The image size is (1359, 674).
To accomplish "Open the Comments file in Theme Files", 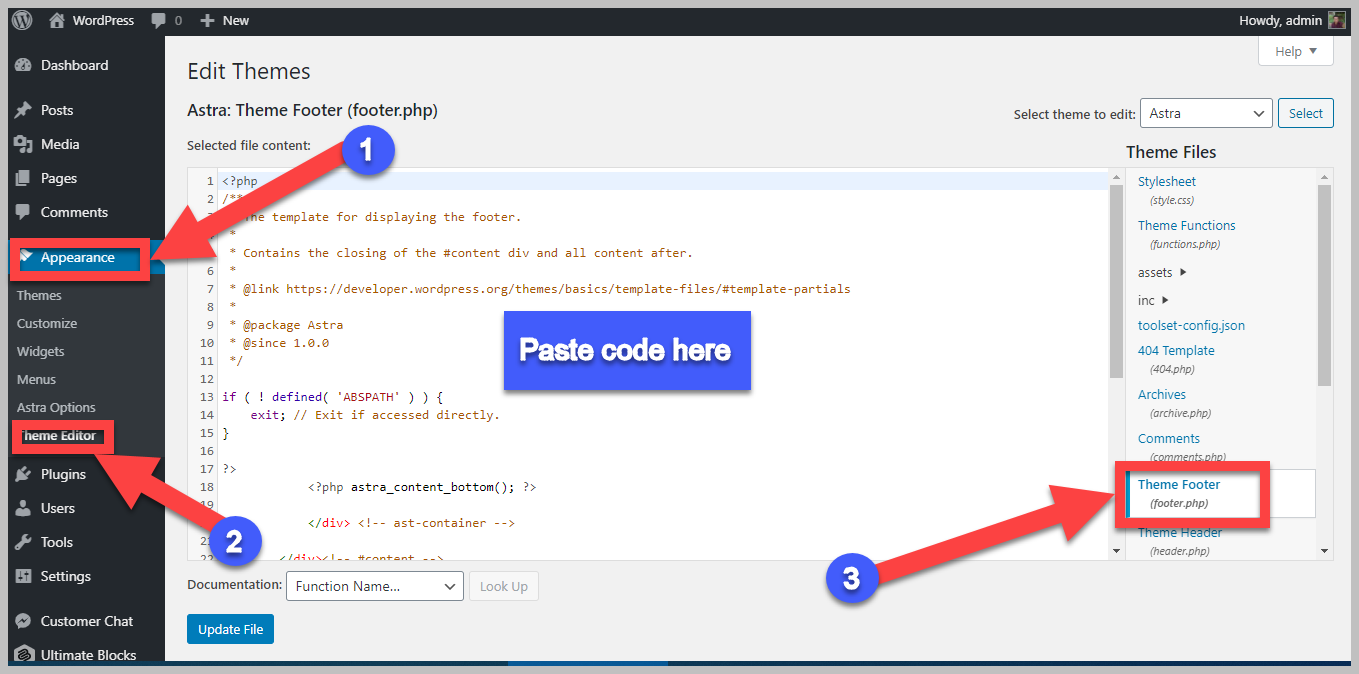I will coord(1169,438).
